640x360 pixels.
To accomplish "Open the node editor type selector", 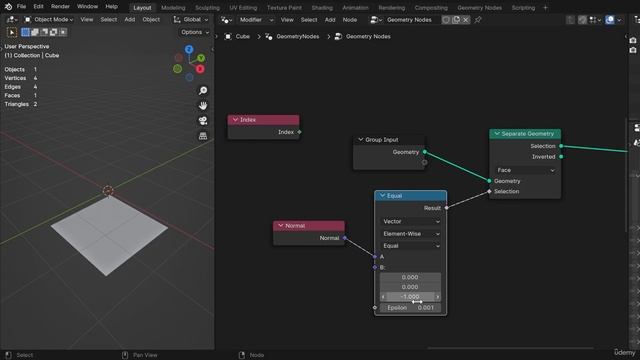I will [226, 20].
